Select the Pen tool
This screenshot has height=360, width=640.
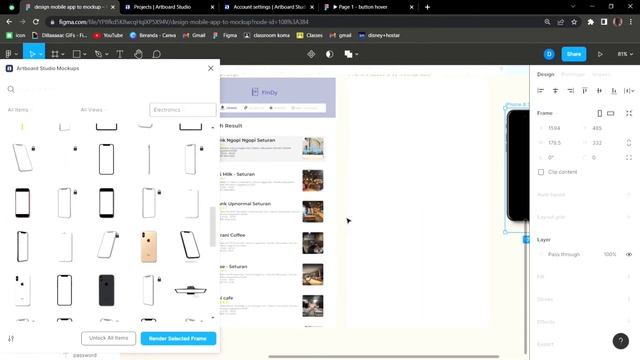pyautogui.click(x=98, y=54)
